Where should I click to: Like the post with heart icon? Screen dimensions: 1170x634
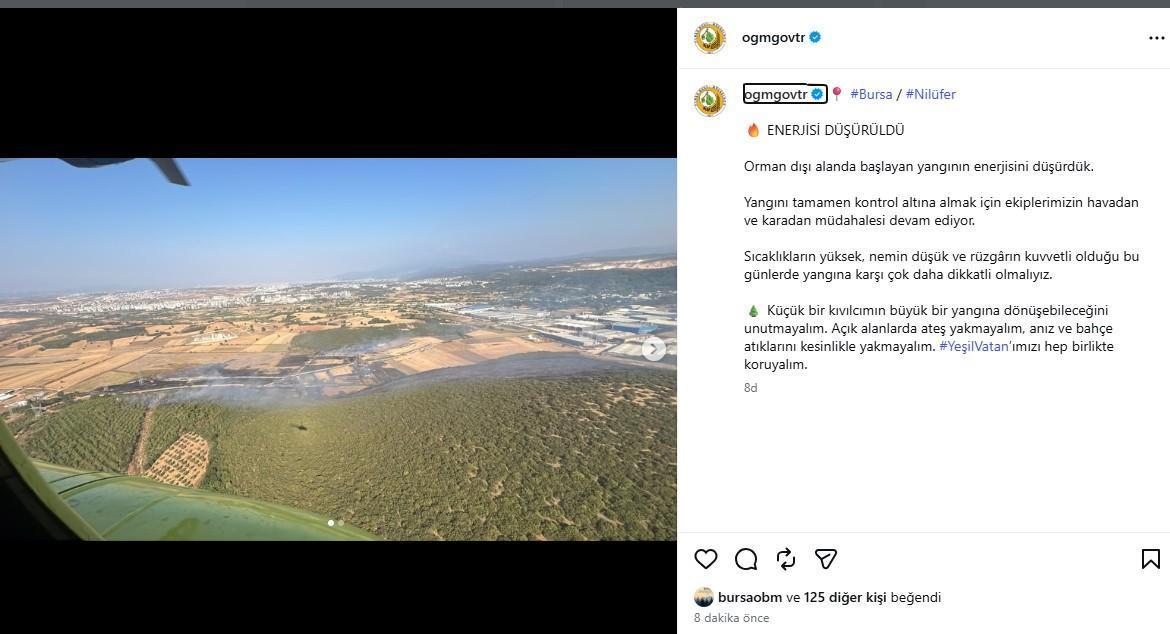(705, 559)
